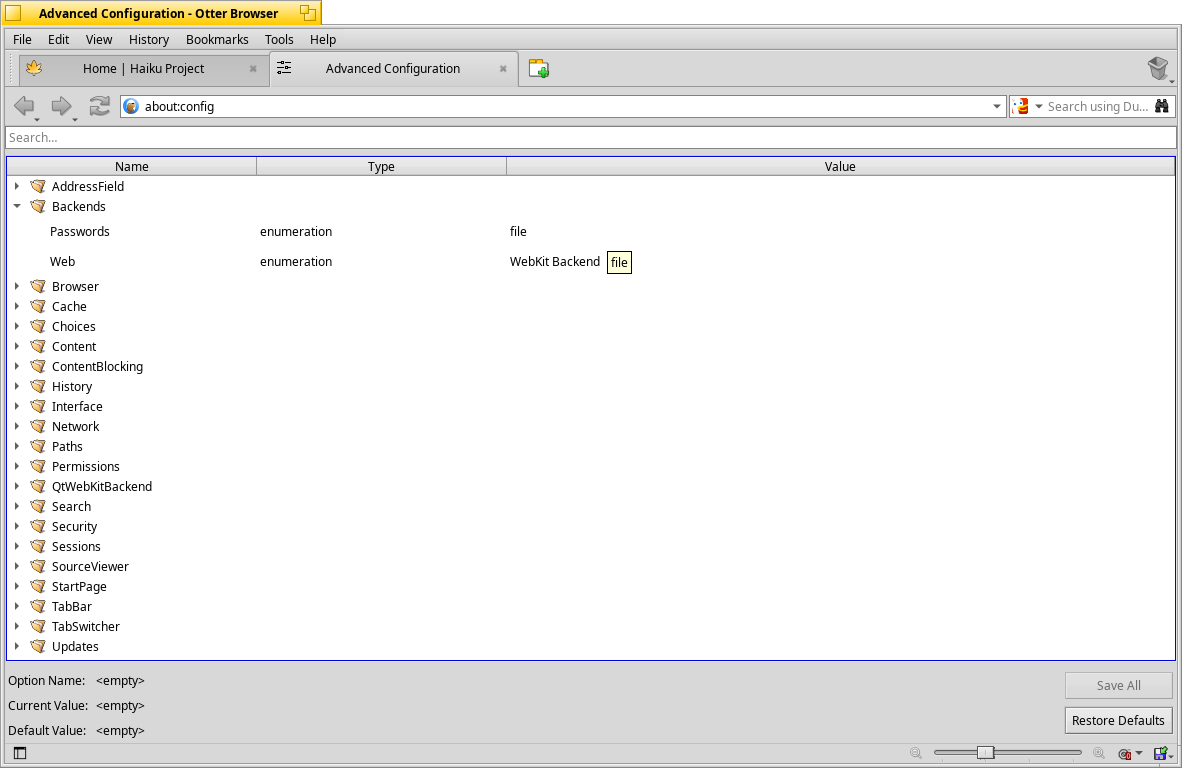Click the Security folder icon
This screenshot has height=768, width=1182.
coord(38,526)
